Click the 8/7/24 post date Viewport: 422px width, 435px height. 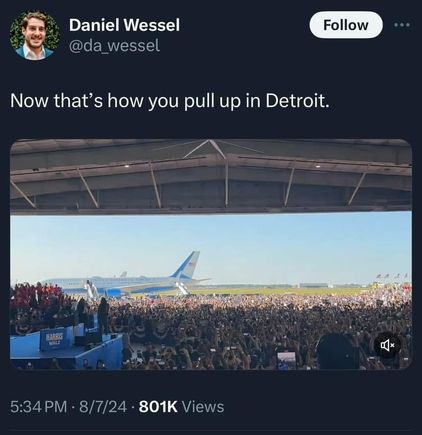coord(103,407)
